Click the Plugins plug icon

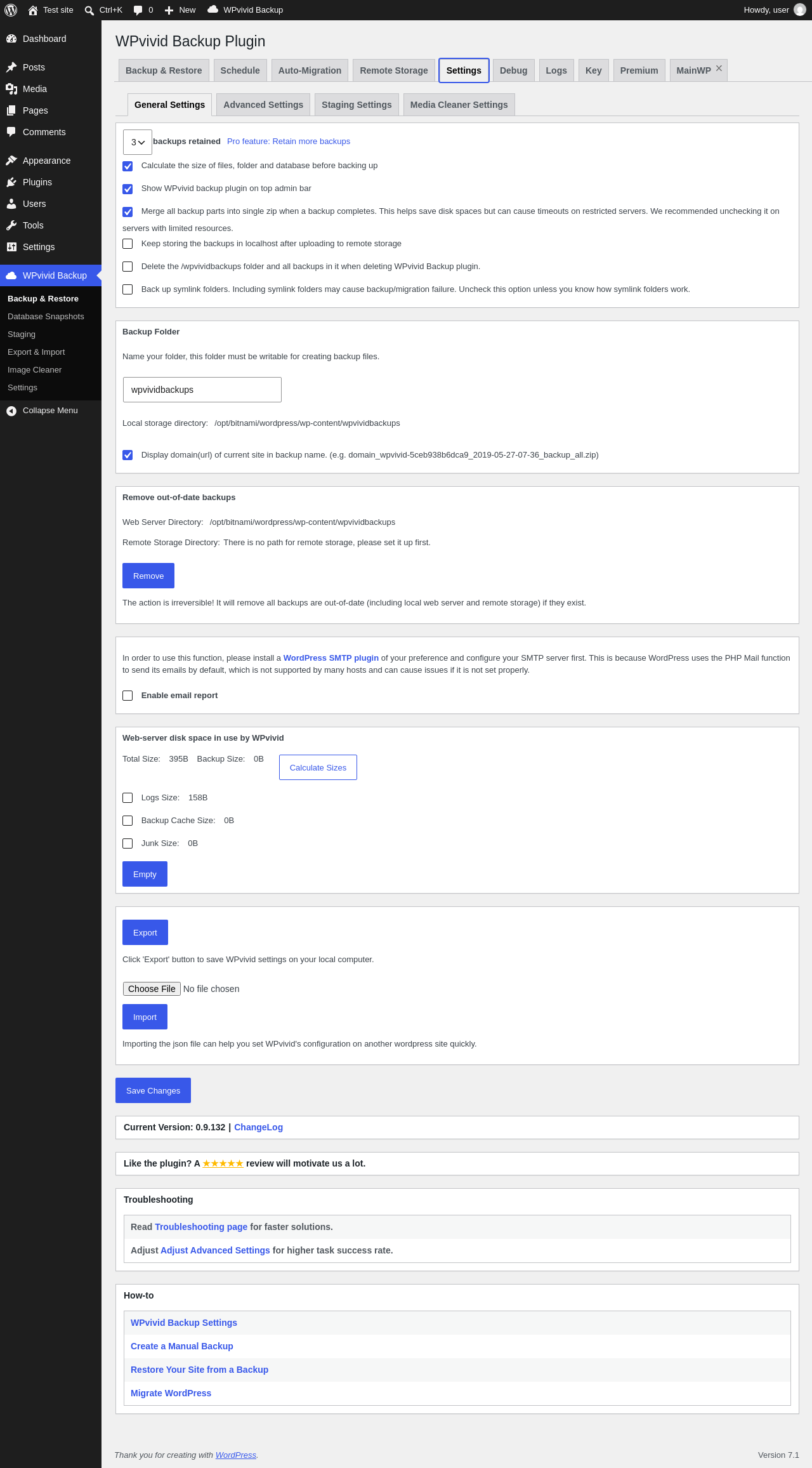point(11,182)
